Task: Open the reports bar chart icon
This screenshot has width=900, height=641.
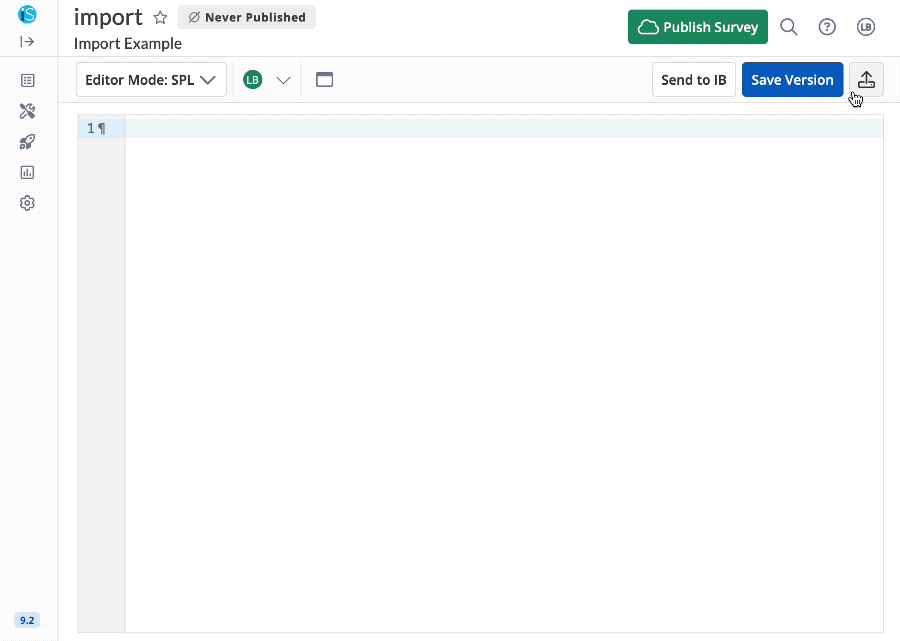Action: [x=27, y=172]
